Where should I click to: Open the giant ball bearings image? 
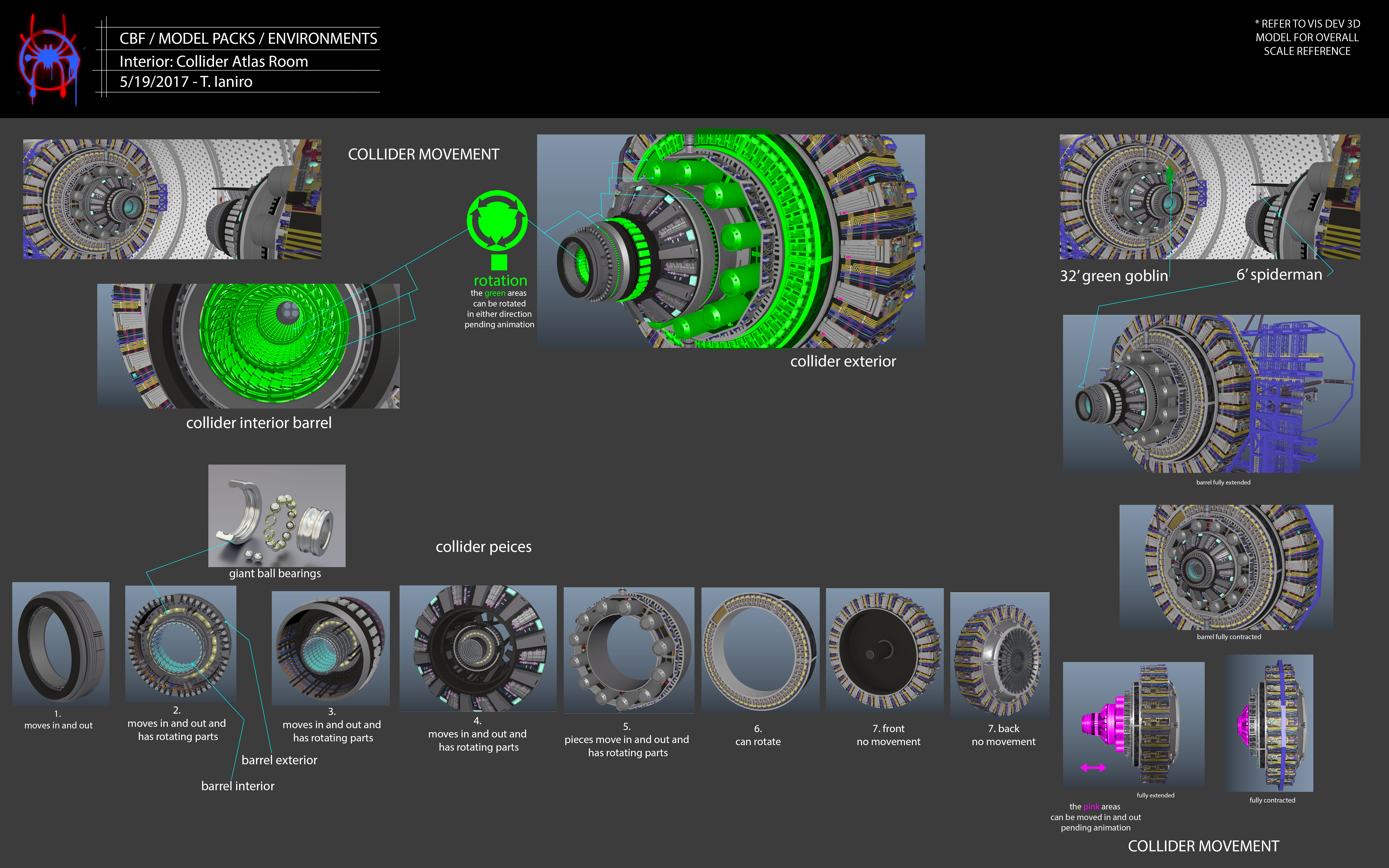277,515
